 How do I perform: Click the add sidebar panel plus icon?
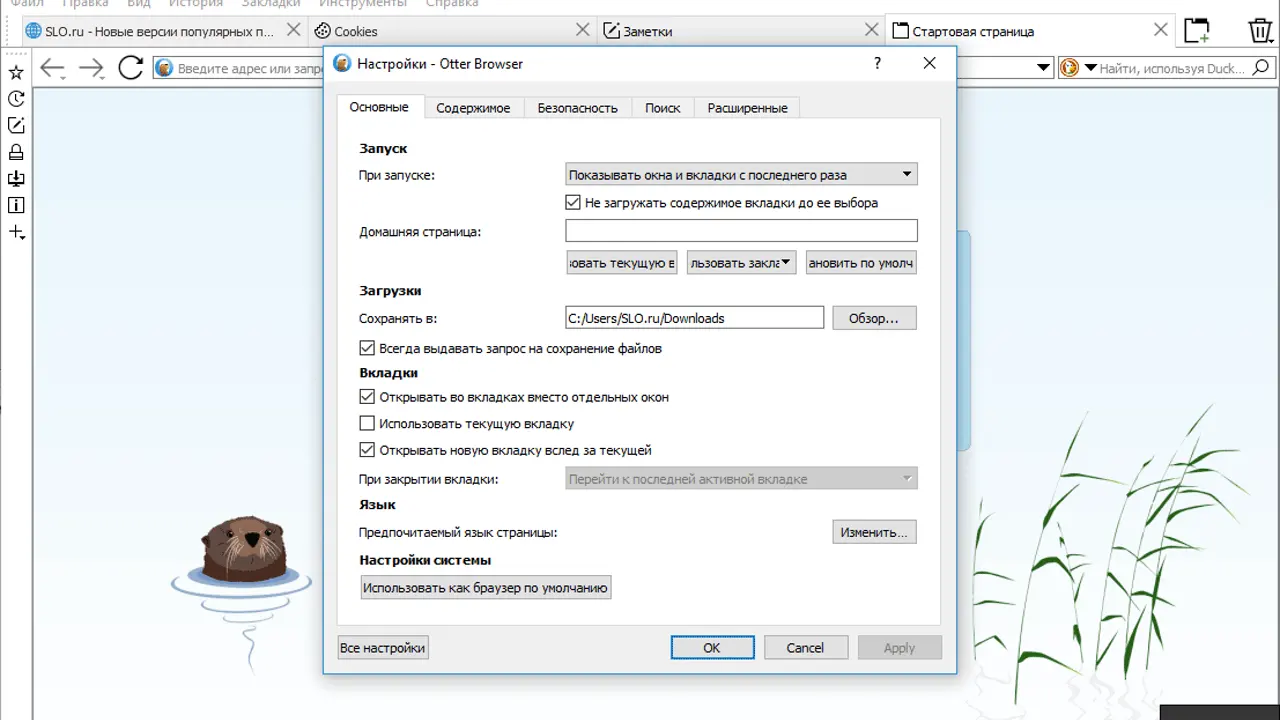pyautogui.click(x=16, y=233)
